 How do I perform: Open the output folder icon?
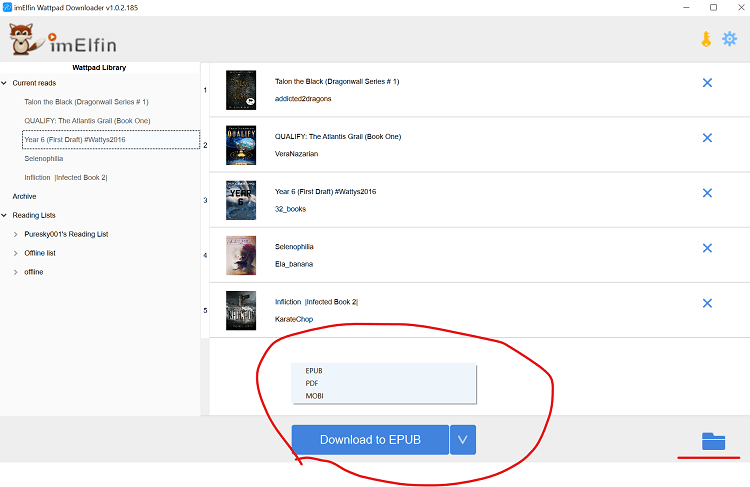(713, 441)
